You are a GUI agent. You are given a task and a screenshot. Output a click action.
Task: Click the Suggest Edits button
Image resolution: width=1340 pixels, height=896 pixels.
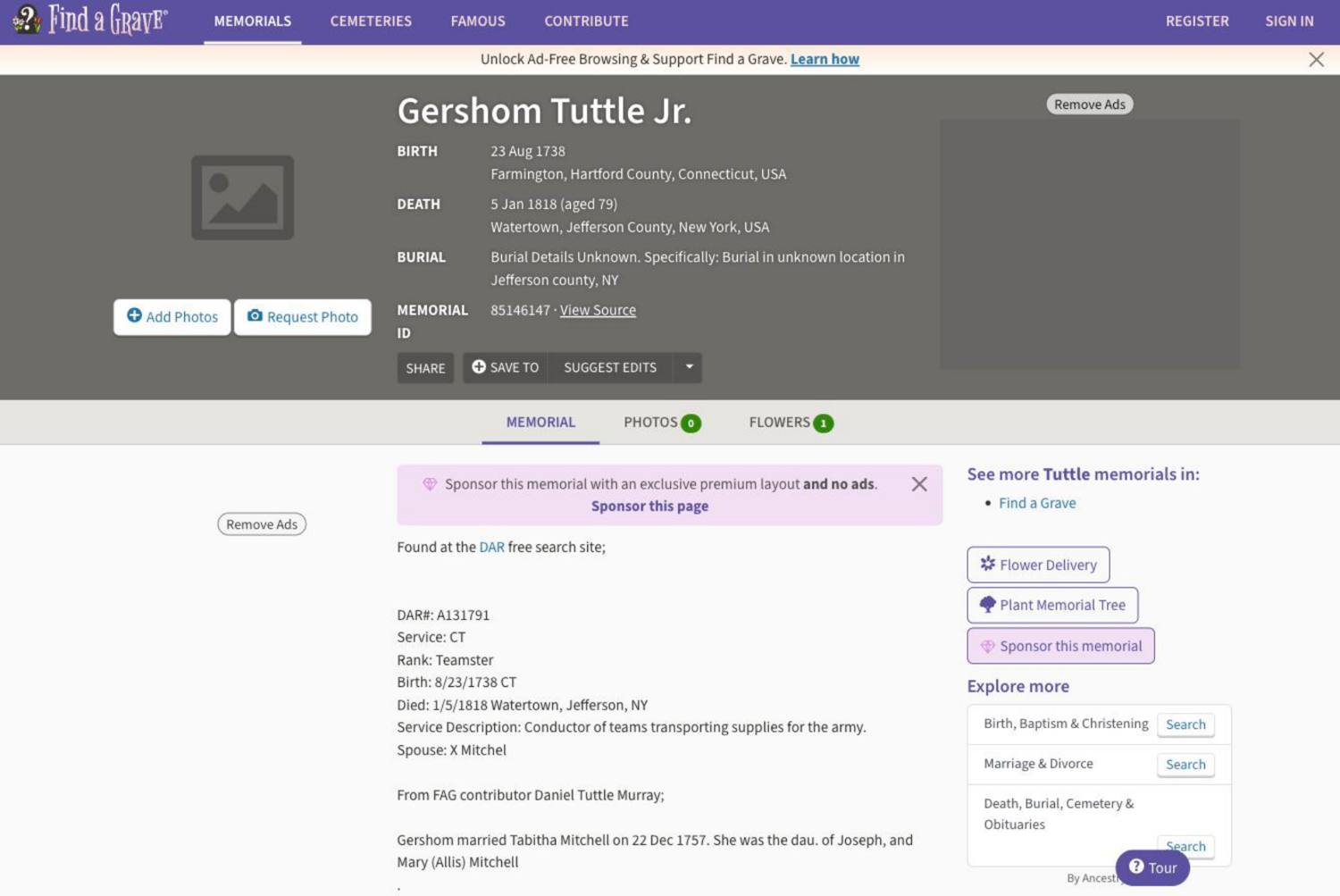(x=610, y=367)
